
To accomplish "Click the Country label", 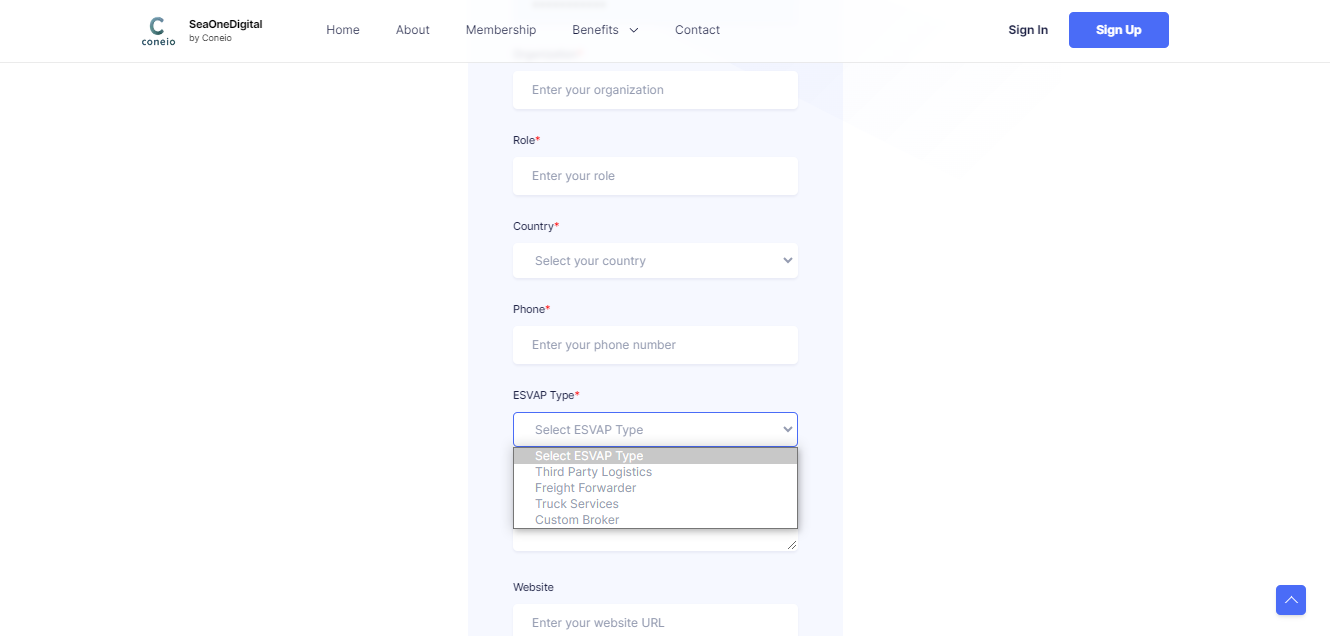I will tap(536, 226).
